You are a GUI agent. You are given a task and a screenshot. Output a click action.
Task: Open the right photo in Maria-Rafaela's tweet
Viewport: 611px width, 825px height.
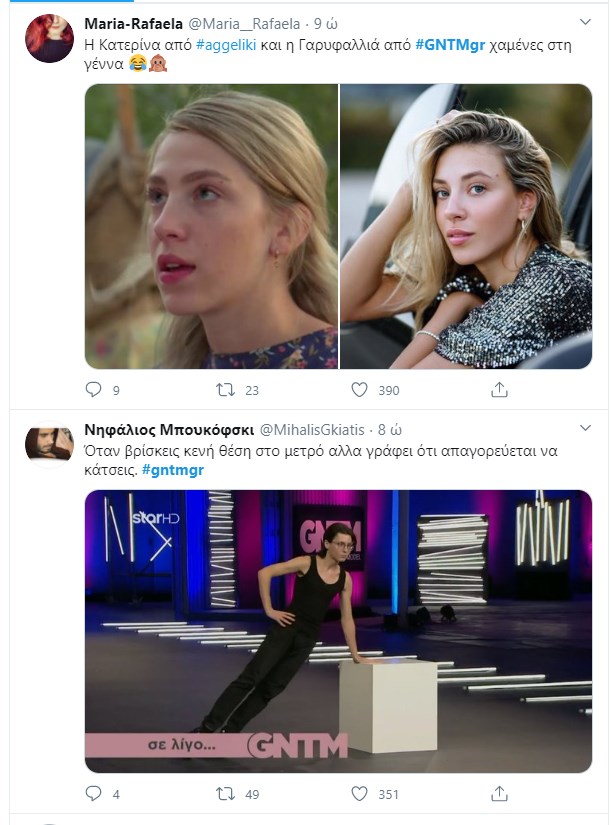click(466, 226)
